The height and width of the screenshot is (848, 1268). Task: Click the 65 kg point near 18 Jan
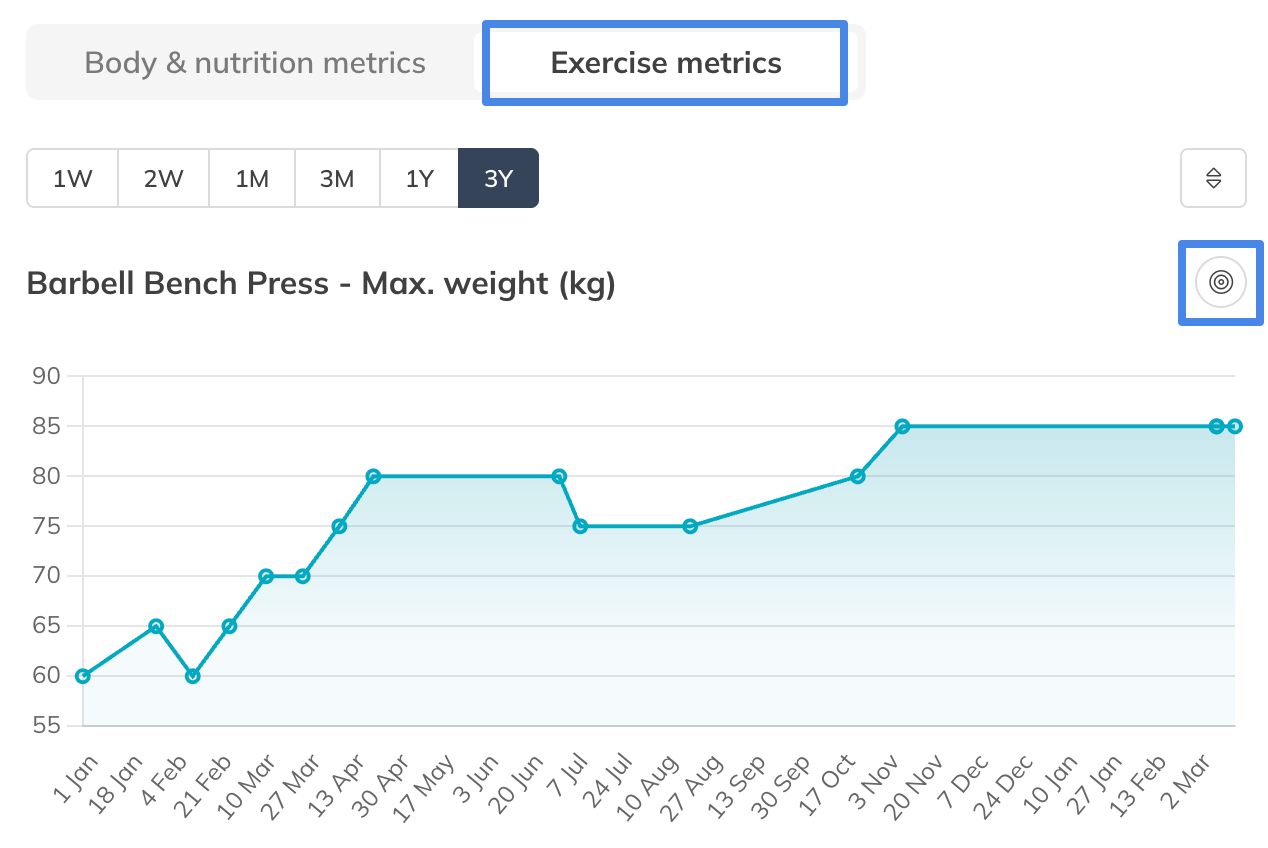click(156, 626)
